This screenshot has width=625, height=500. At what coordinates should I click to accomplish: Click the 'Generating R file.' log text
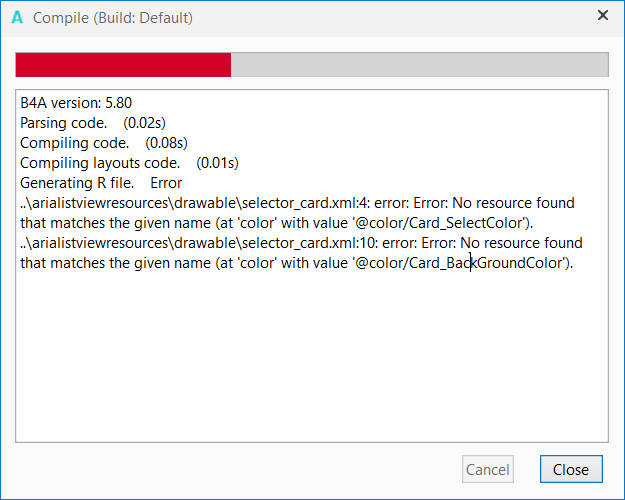(79, 183)
